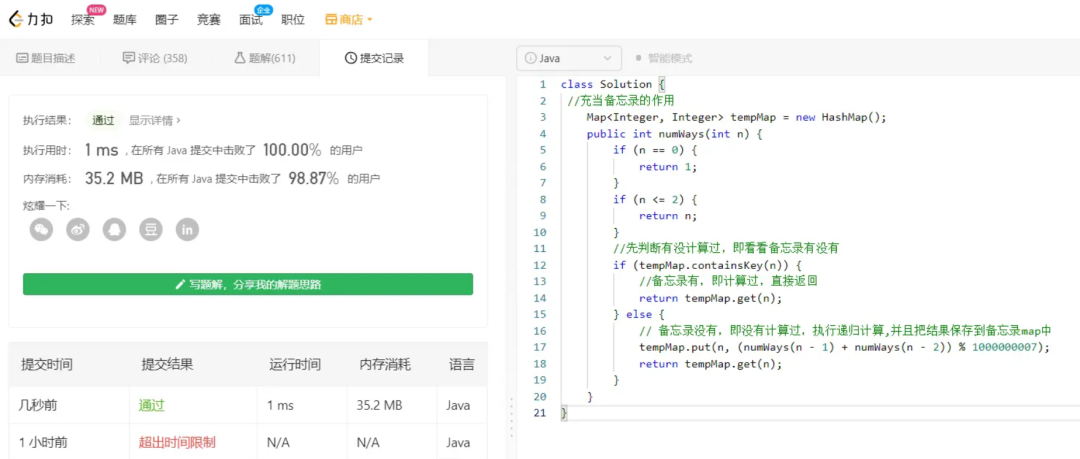
Task: Place cursor on tempMap.put line
Action: (844, 347)
